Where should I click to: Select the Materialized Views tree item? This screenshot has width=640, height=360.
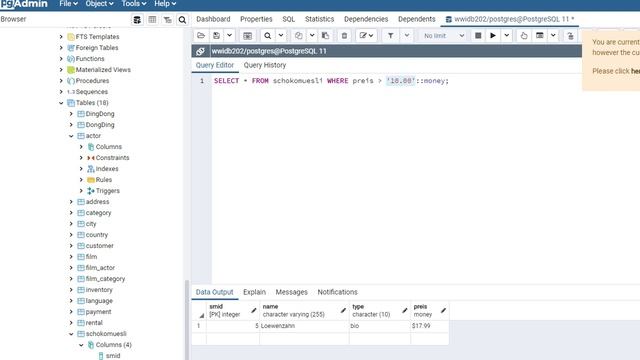click(103, 70)
